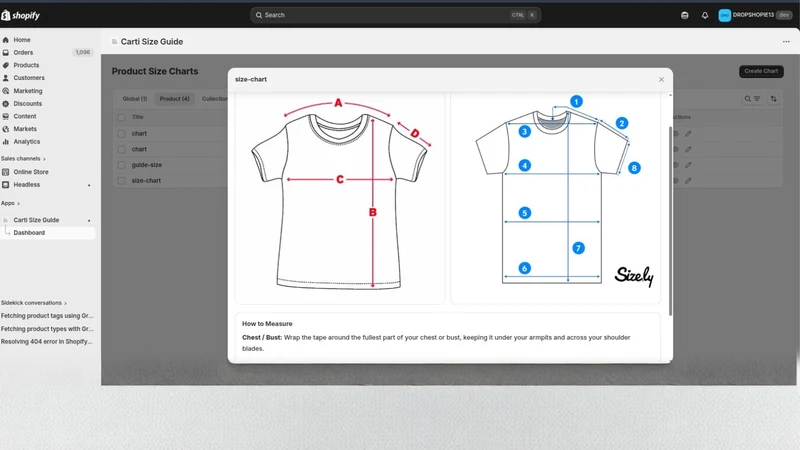Image resolution: width=800 pixels, height=450 pixels.
Task: Click the guide-size chart title
Action: point(146,165)
